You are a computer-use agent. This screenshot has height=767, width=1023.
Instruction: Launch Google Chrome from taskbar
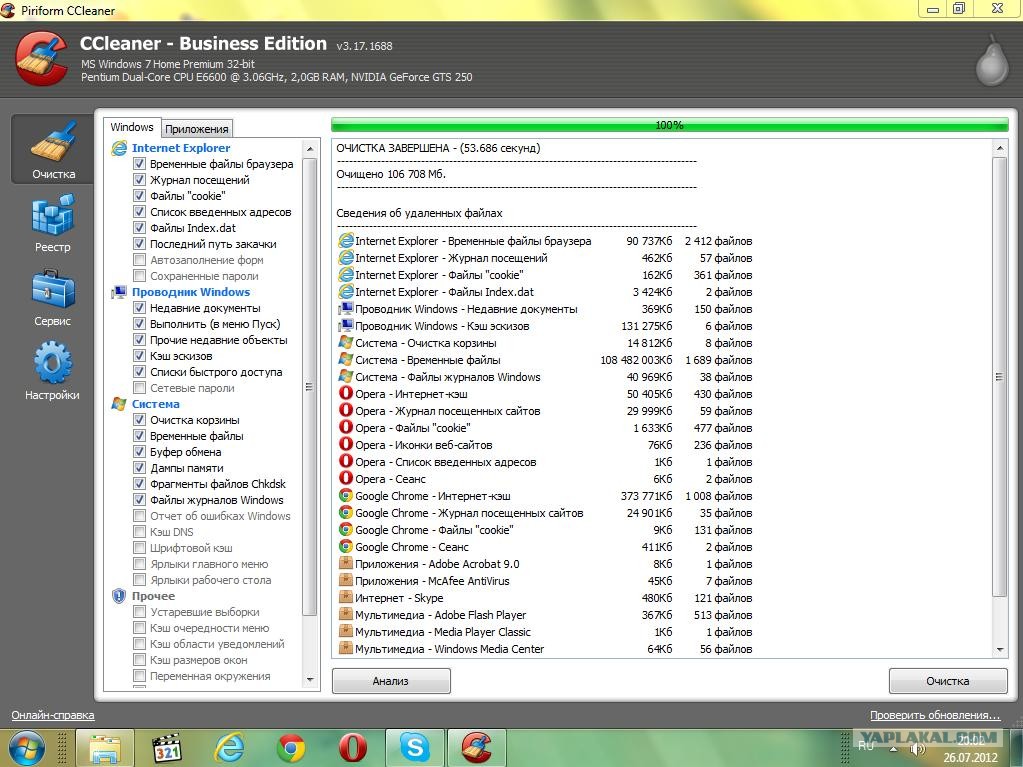coord(291,748)
